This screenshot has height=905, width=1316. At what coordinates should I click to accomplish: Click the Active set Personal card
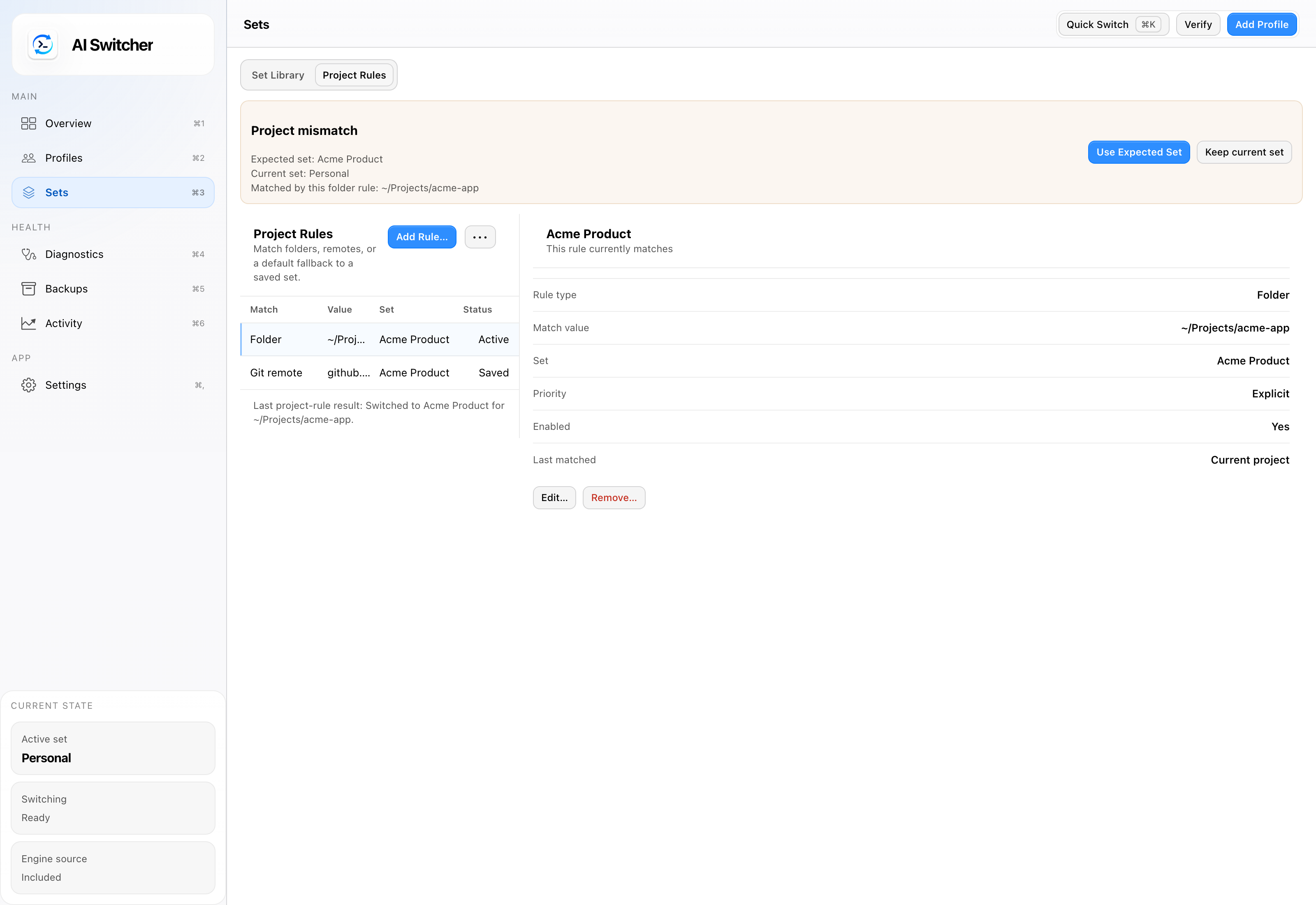[x=113, y=749]
